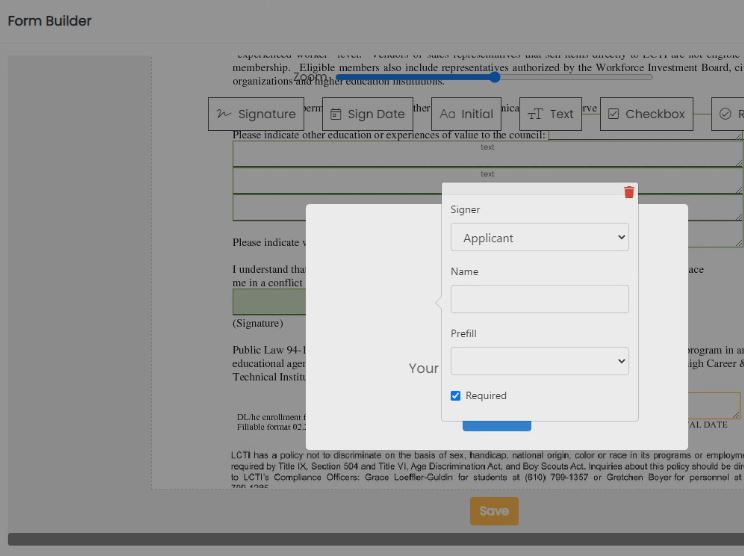
Task: Expand the Prefill dropdown
Action: click(539, 361)
